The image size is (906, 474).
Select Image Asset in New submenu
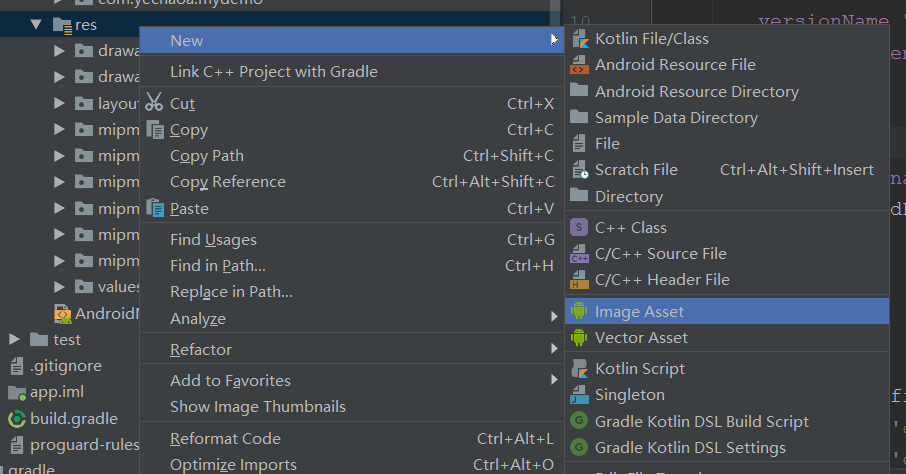point(727,312)
